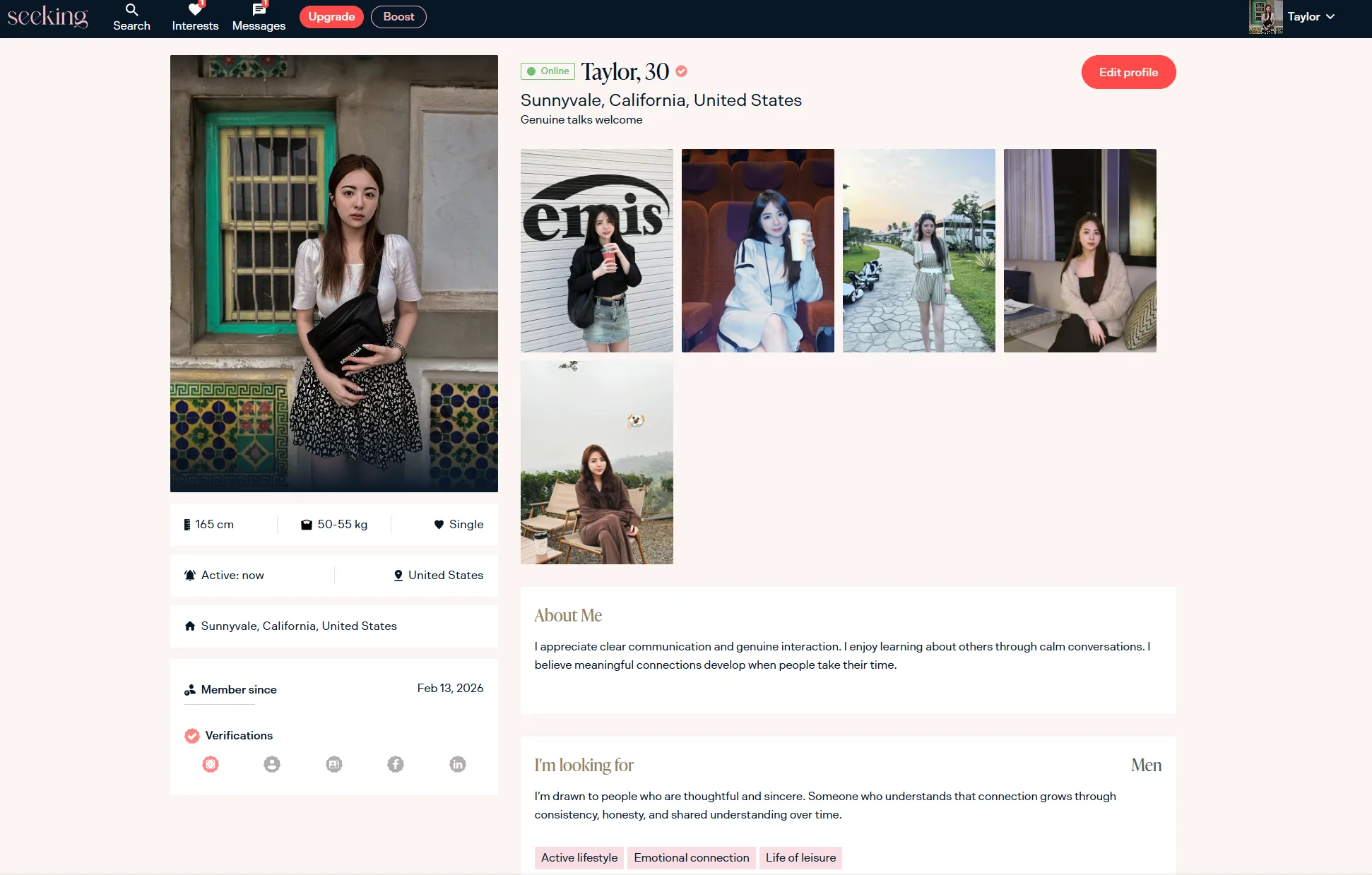This screenshot has height=875, width=1372.
Task: Select the Active lifestyle tag
Action: (579, 857)
